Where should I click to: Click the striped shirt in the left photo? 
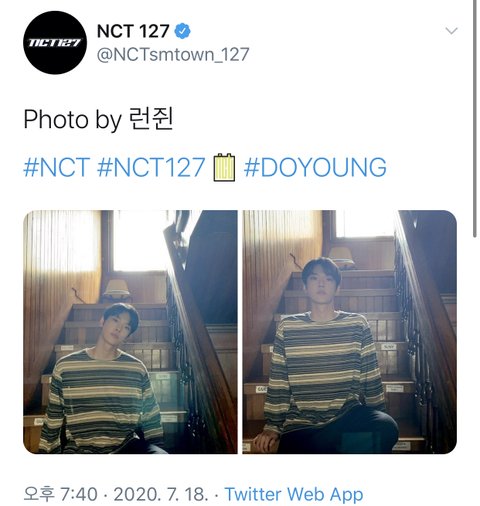coord(100,400)
